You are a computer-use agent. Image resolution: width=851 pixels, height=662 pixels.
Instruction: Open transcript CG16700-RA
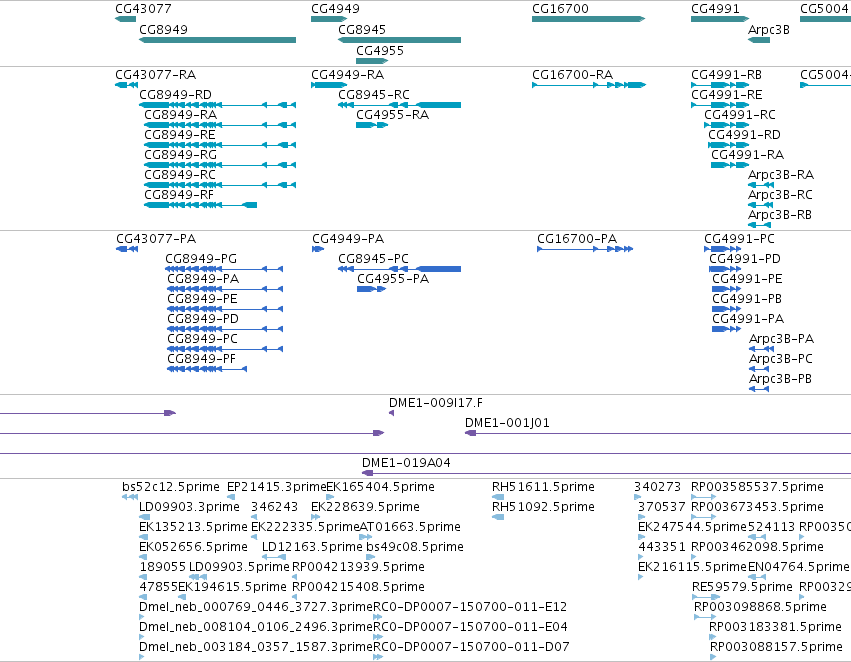coord(573,75)
